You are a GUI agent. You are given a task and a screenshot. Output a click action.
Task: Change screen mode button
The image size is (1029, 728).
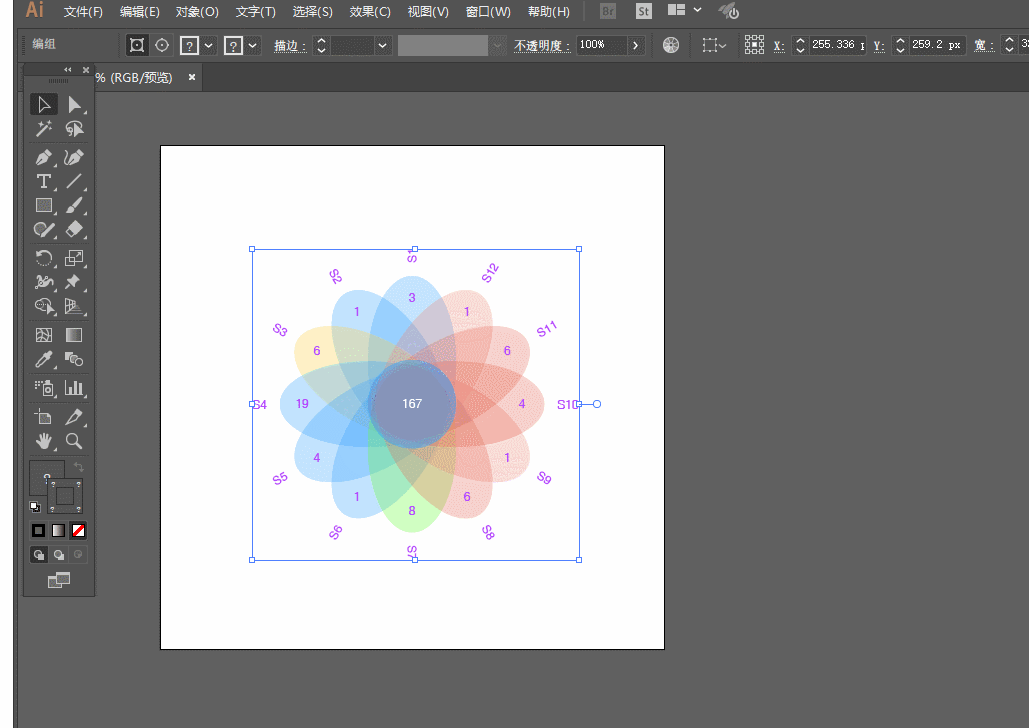pyautogui.click(x=59, y=580)
